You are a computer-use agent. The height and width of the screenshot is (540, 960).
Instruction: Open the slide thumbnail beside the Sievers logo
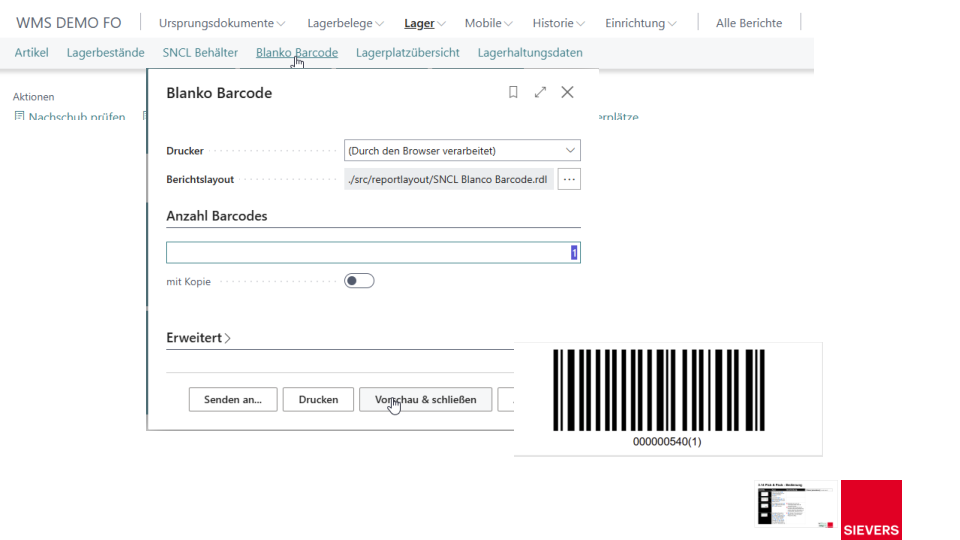point(796,504)
